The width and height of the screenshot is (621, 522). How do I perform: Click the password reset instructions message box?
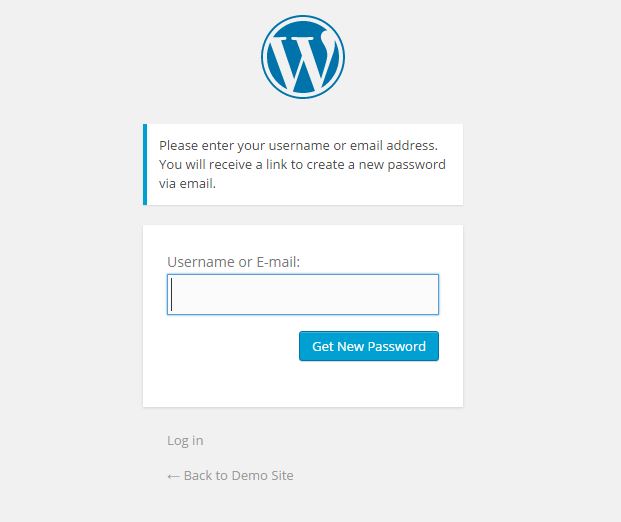coord(303,164)
